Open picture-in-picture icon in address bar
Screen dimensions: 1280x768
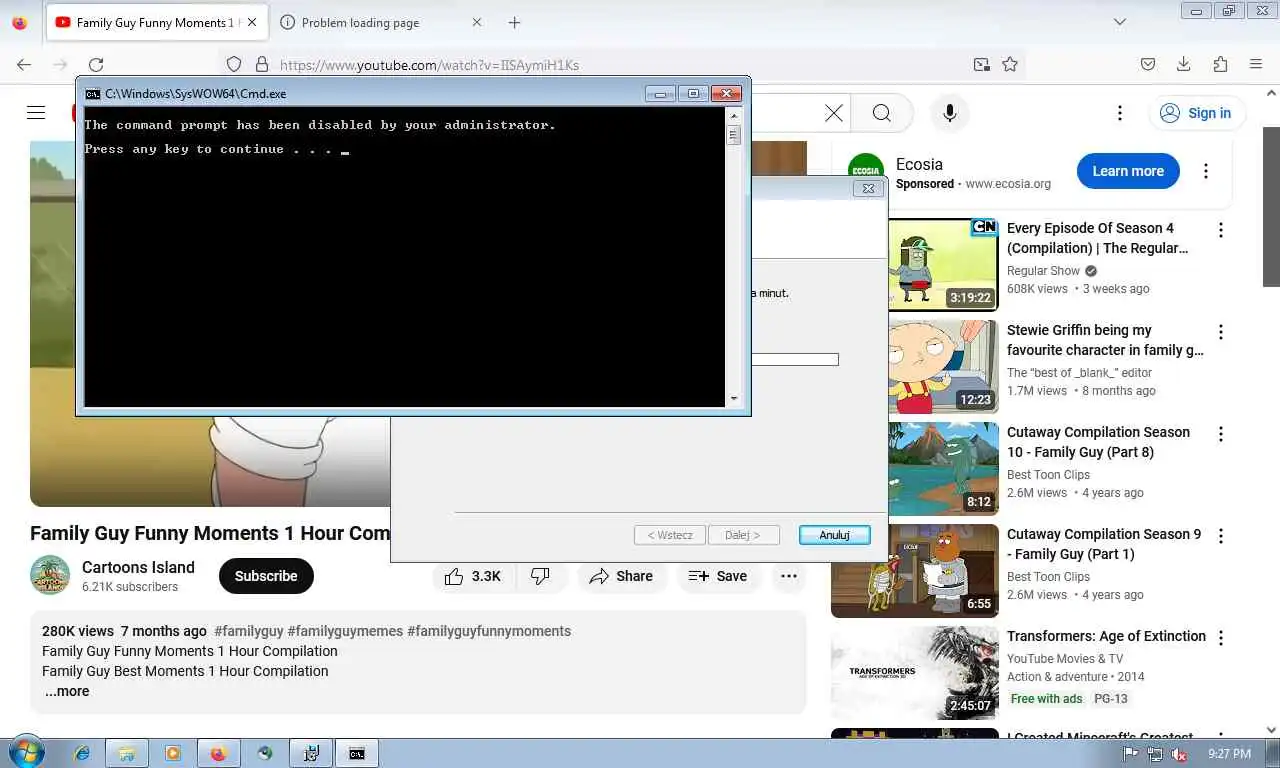[x=982, y=64]
